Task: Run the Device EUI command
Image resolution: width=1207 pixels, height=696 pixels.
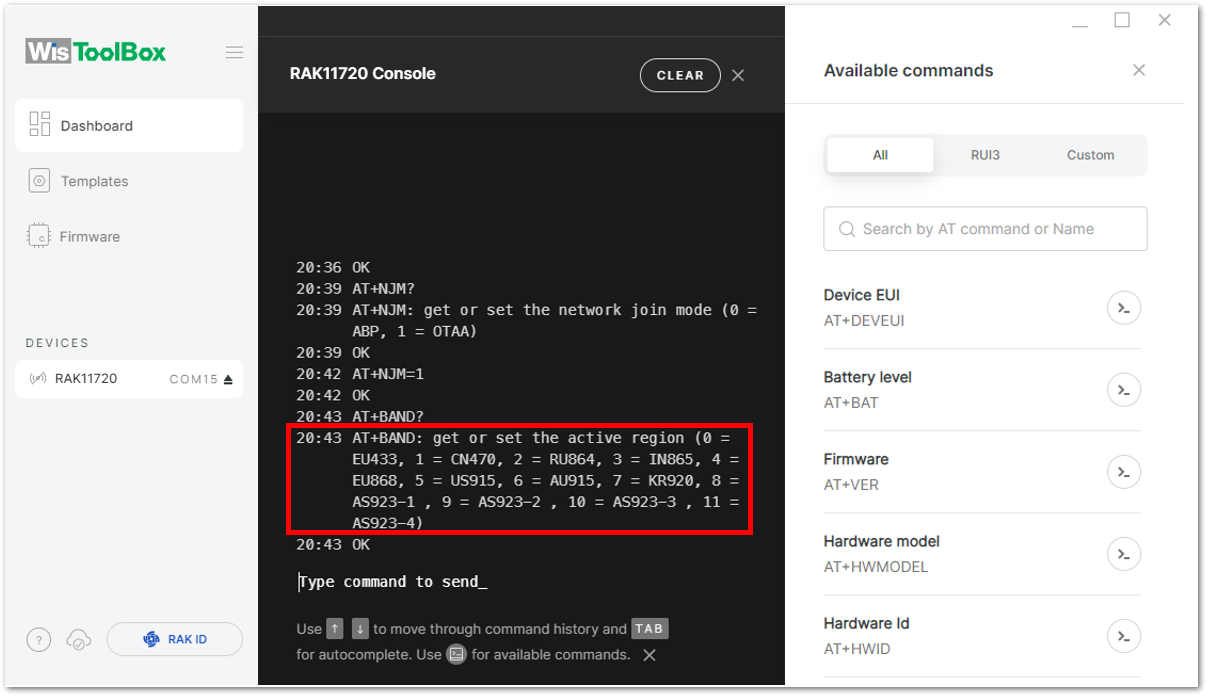Action: [x=1124, y=308]
